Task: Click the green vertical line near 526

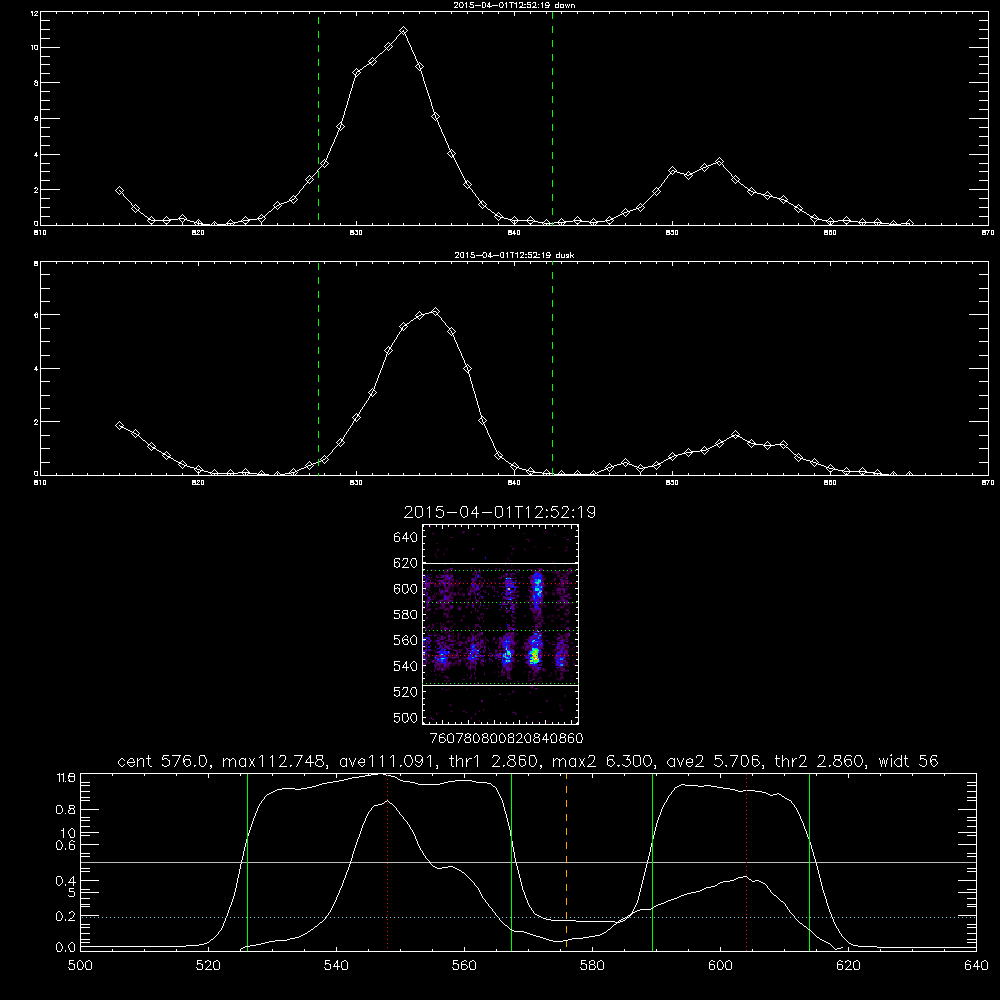Action: coord(247,861)
